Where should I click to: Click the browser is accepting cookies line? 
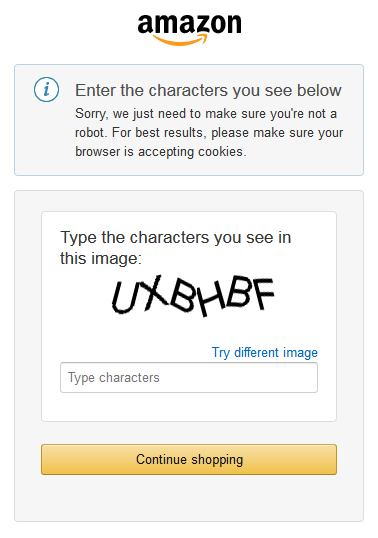click(x=161, y=152)
